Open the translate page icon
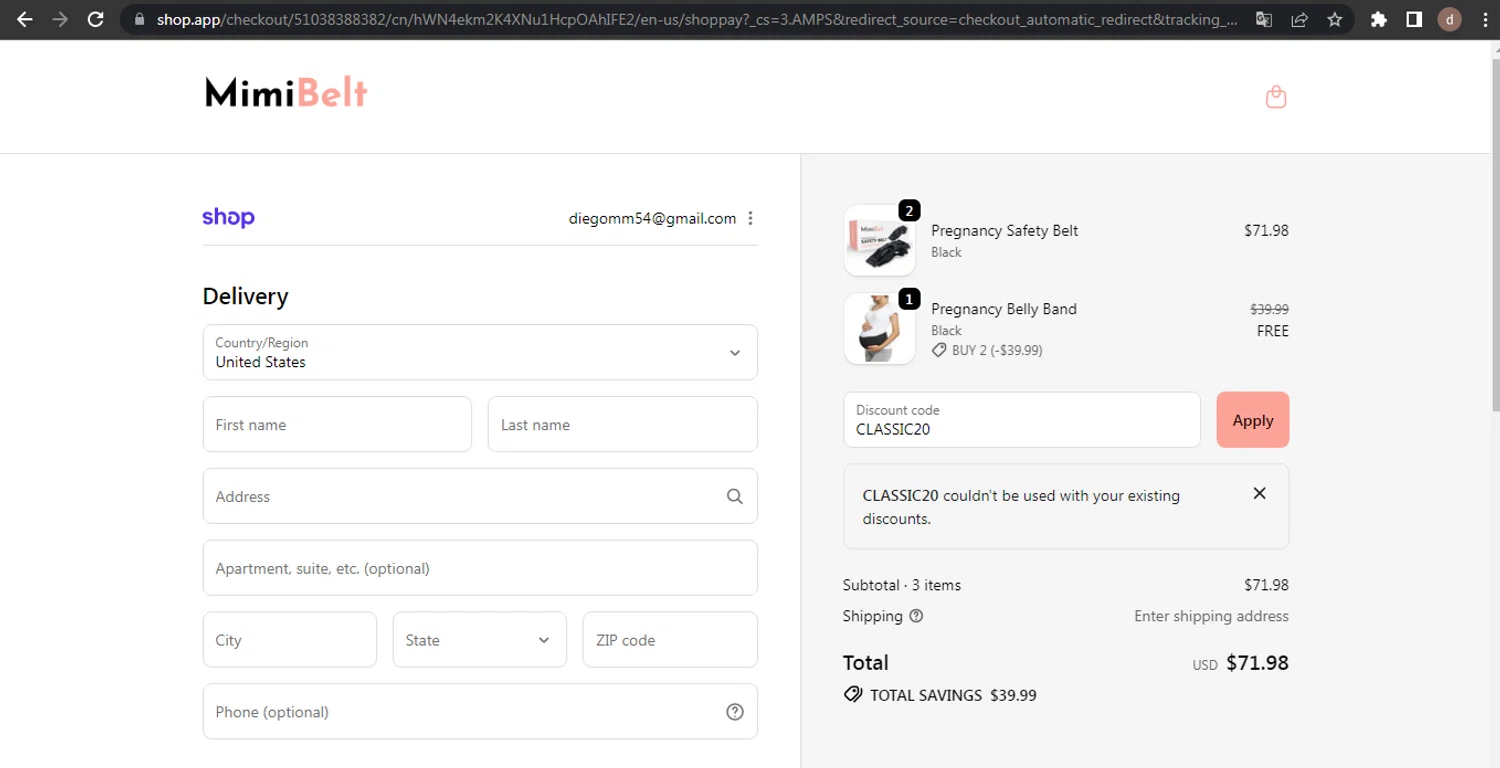Image resolution: width=1500 pixels, height=768 pixels. [x=1264, y=19]
